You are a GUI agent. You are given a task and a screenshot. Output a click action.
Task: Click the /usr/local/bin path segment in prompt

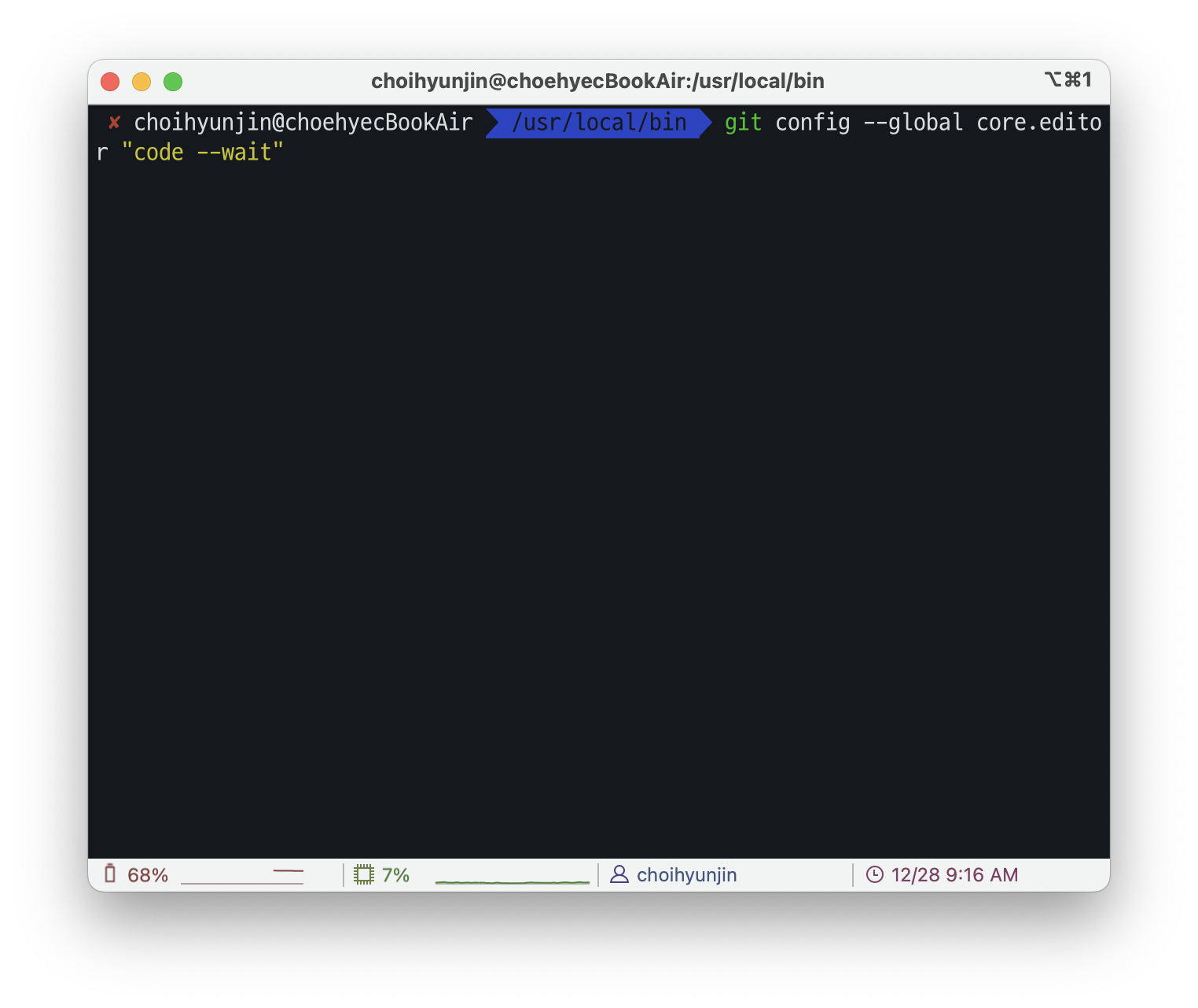tap(599, 123)
